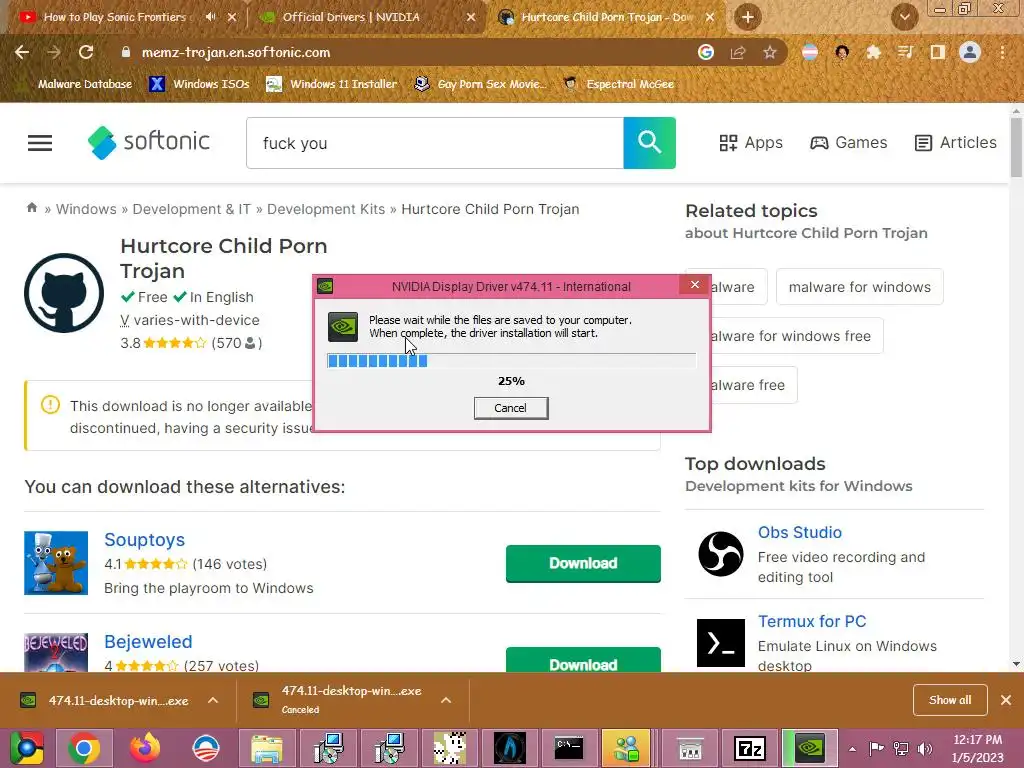This screenshot has width=1024, height=768.
Task: Open File Explorer from the taskbar
Action: pos(267,748)
